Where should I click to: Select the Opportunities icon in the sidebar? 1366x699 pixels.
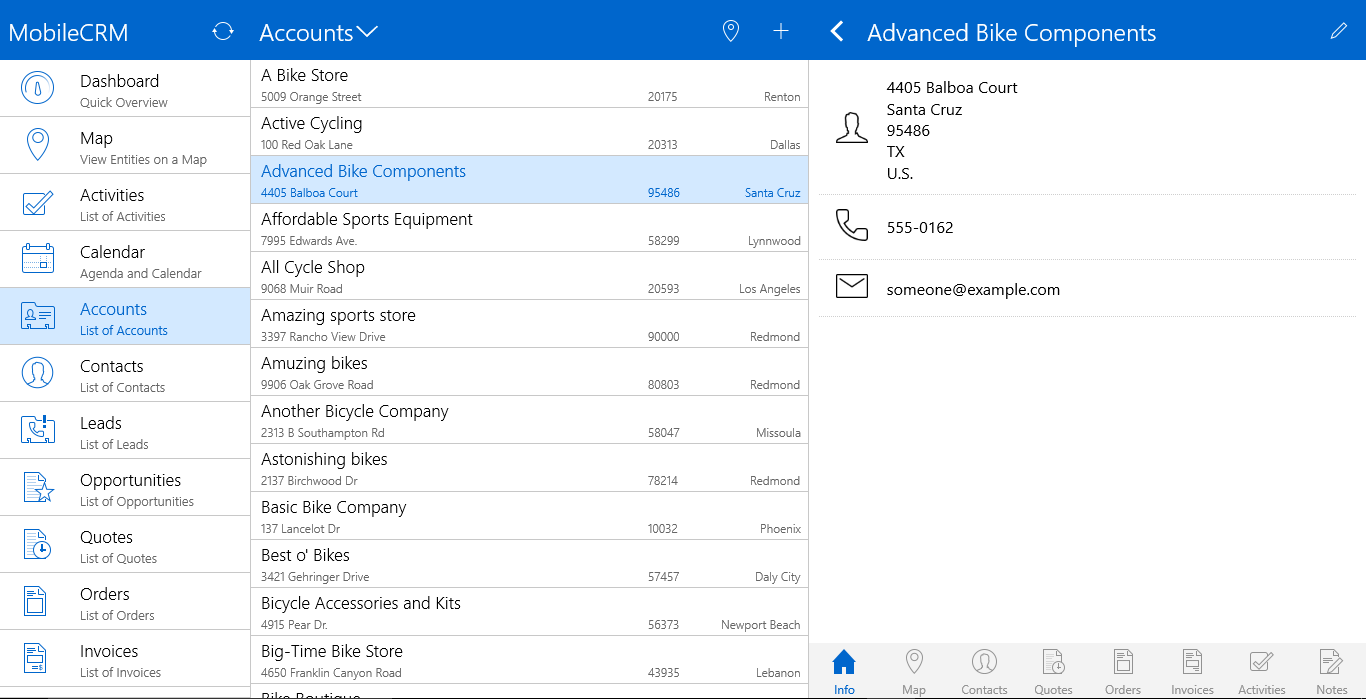click(37, 487)
